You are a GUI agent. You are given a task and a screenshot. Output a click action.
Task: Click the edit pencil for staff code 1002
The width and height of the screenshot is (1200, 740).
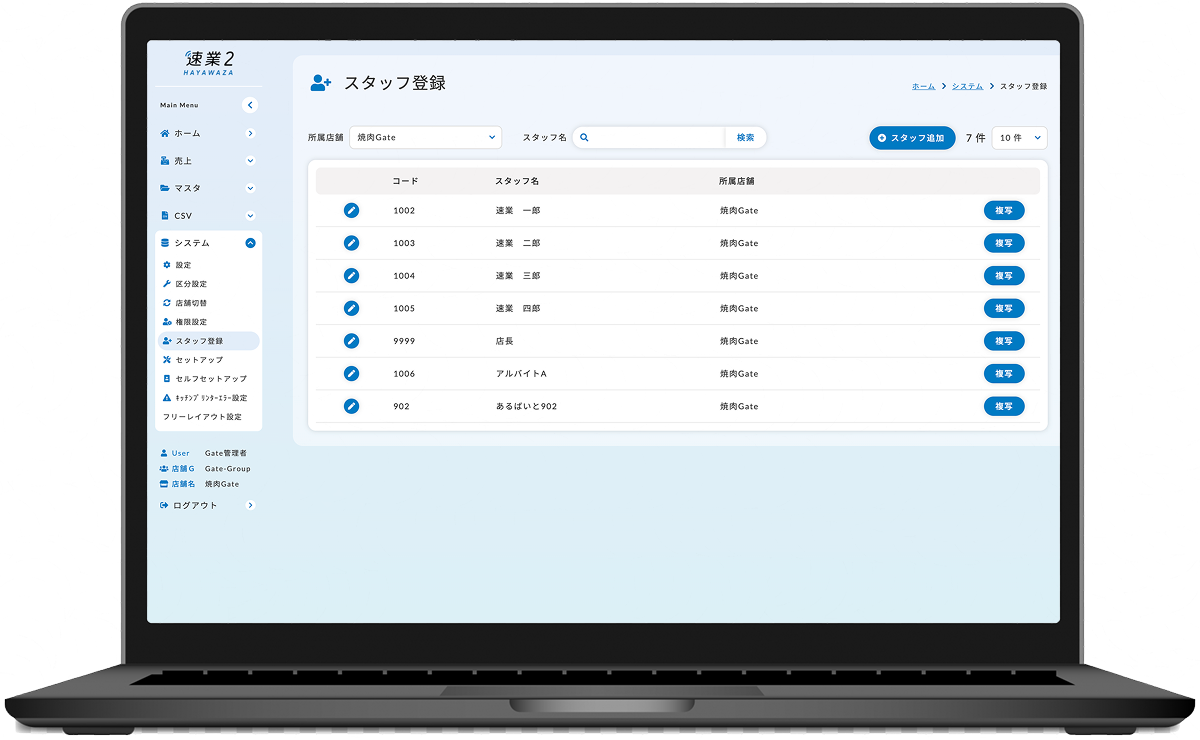pos(351,210)
